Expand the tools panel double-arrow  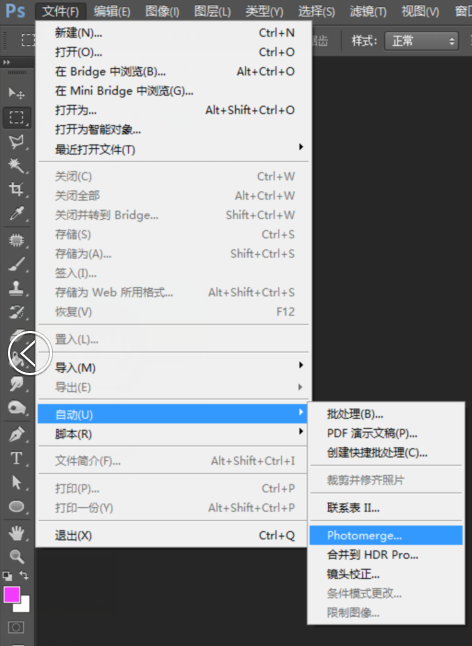point(7,62)
